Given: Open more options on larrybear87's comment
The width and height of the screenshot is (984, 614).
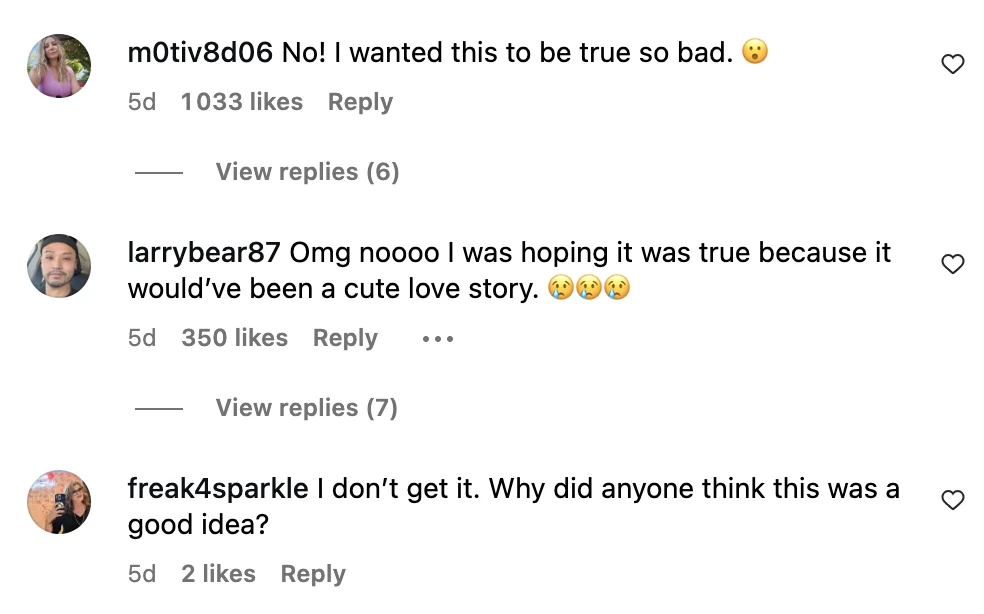Looking at the screenshot, I should click(438, 339).
